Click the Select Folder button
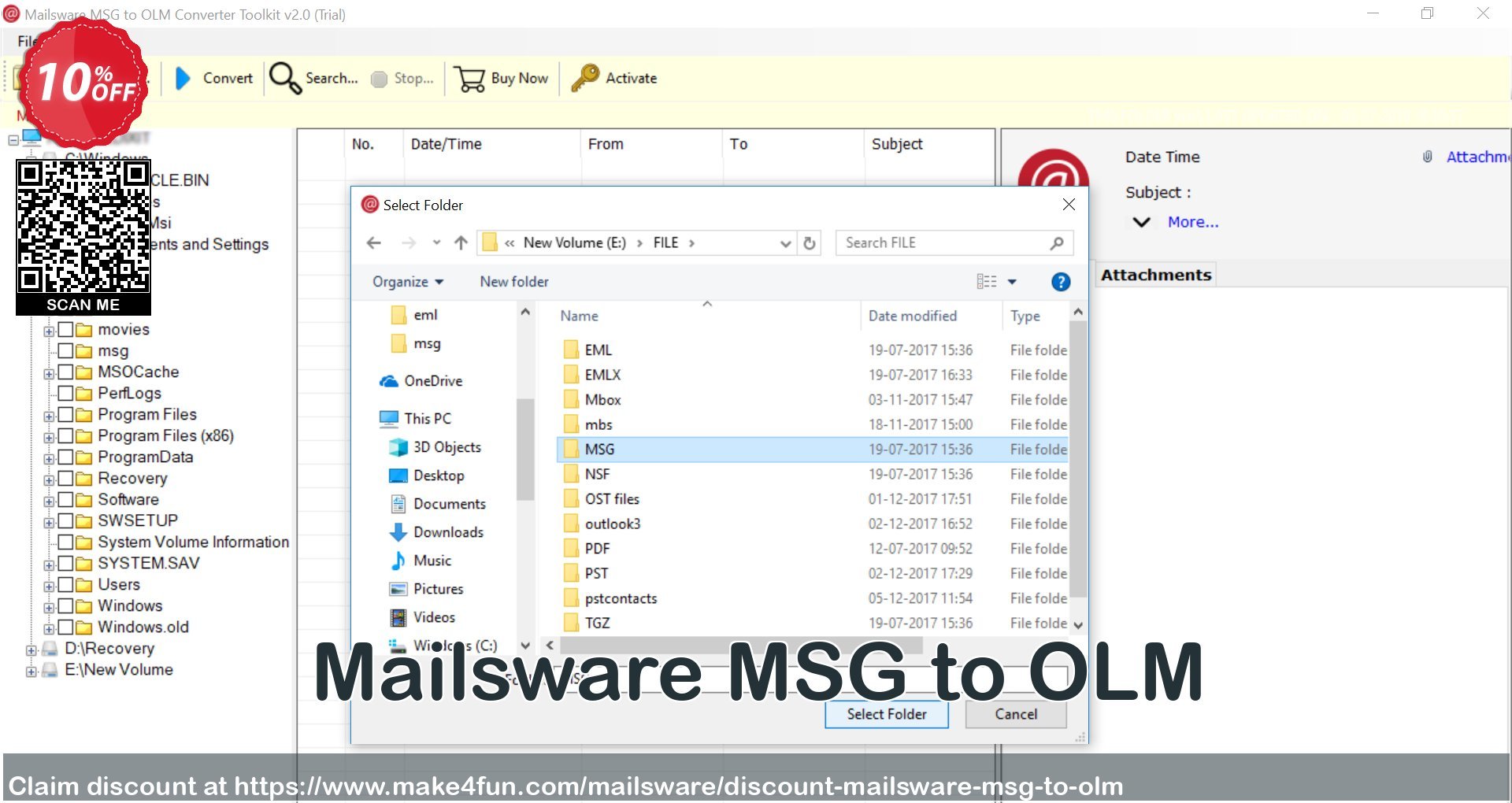Viewport: 1512px width, 803px height. [887, 714]
